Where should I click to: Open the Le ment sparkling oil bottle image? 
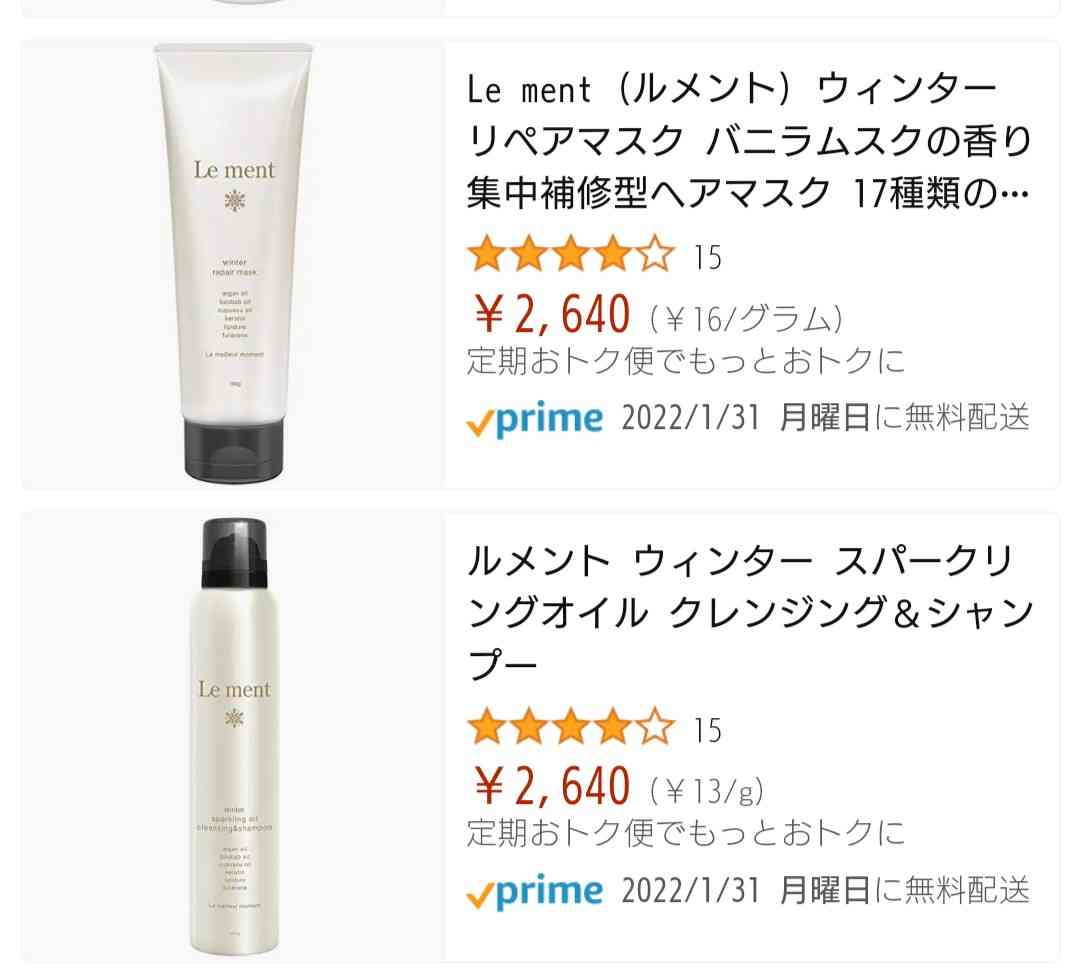pyautogui.click(x=234, y=736)
